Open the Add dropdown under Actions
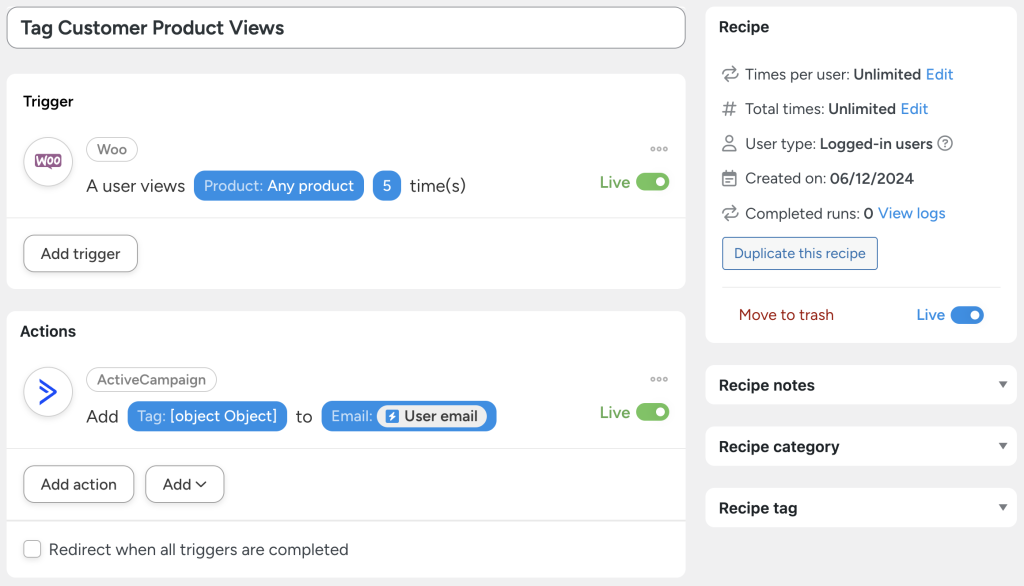1024x586 pixels. [x=184, y=484]
